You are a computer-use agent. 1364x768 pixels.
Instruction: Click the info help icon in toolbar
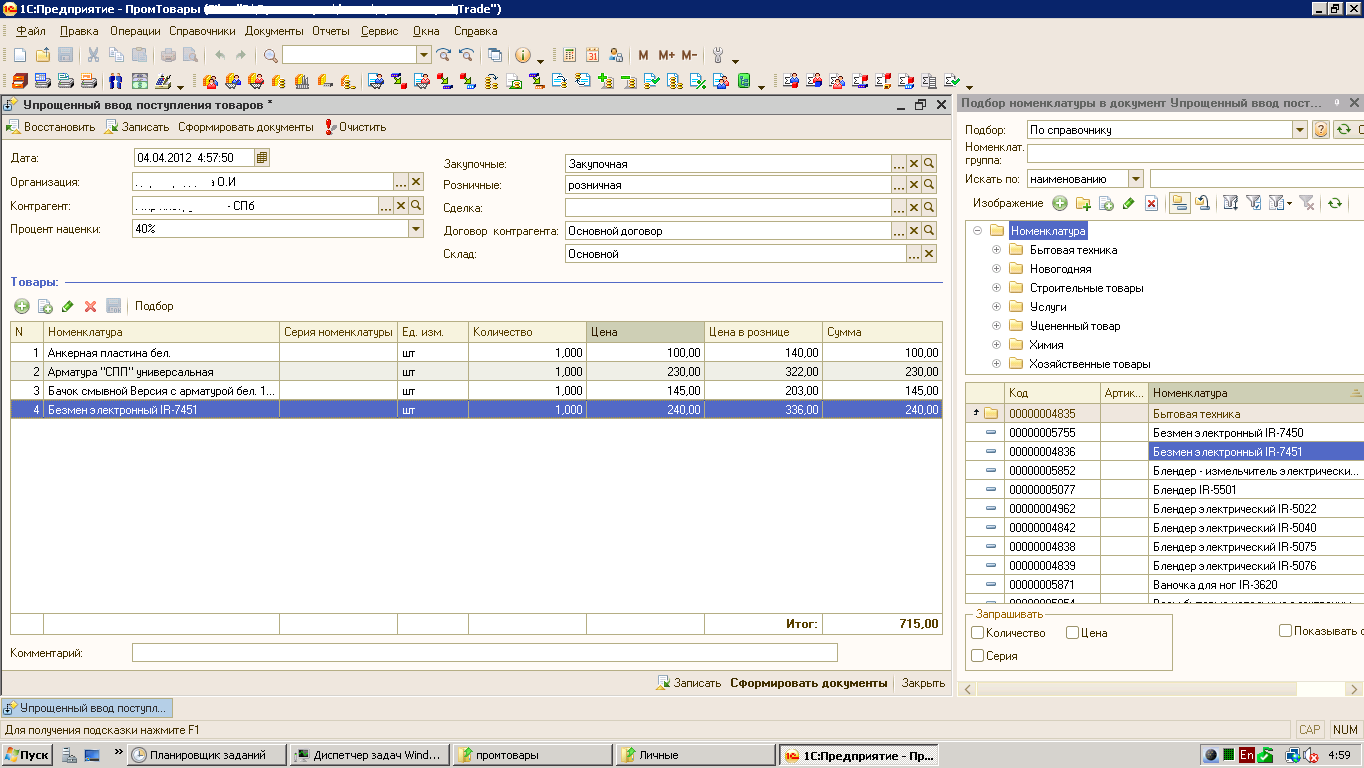(522, 55)
